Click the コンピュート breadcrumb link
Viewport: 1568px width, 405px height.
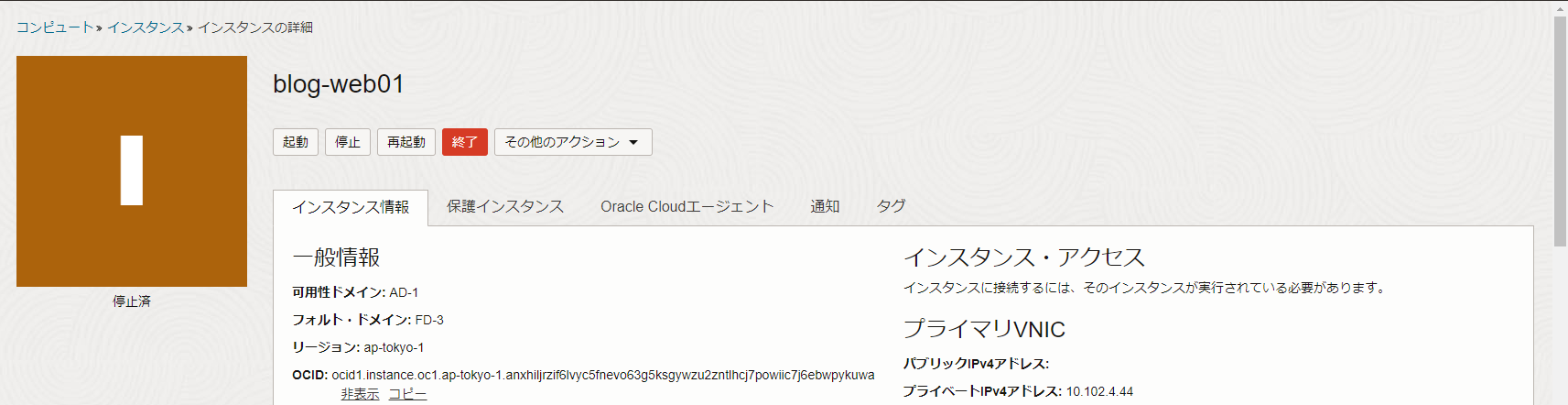[x=55, y=27]
